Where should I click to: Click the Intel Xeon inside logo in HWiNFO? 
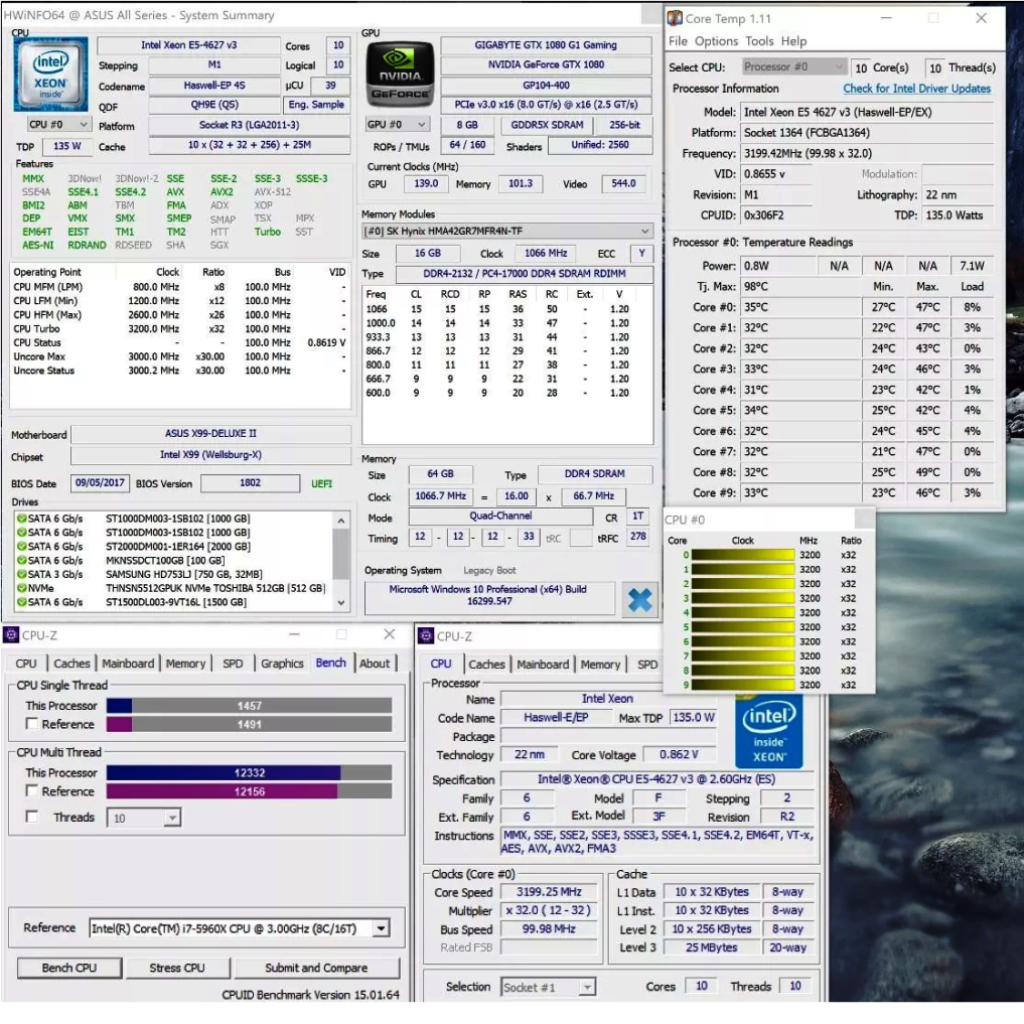[x=50, y=73]
